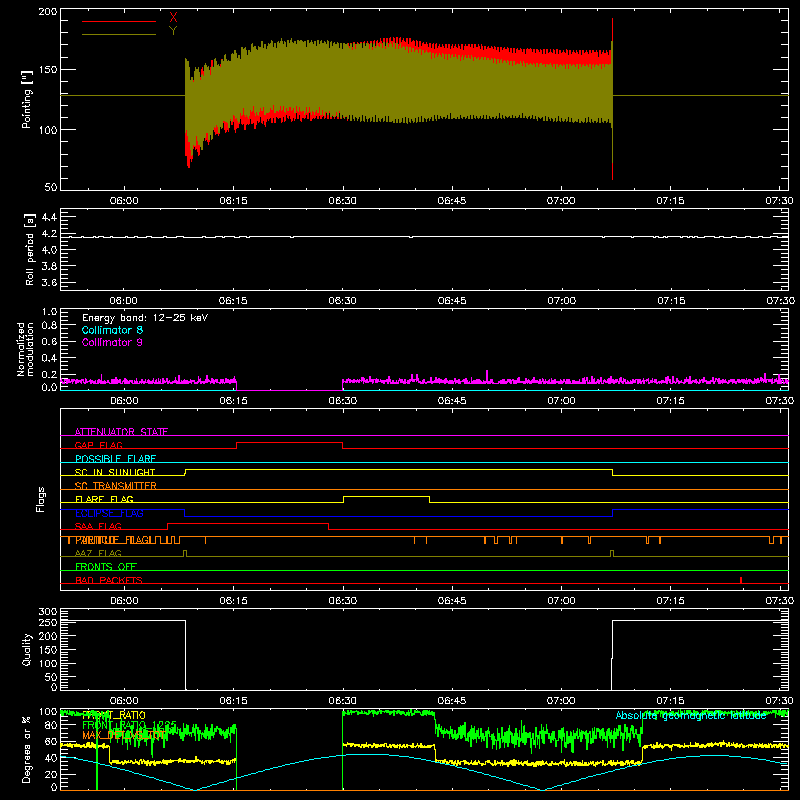Click the POSSIBLE_FLARE flag label
The height and width of the screenshot is (800, 800).
115,459
